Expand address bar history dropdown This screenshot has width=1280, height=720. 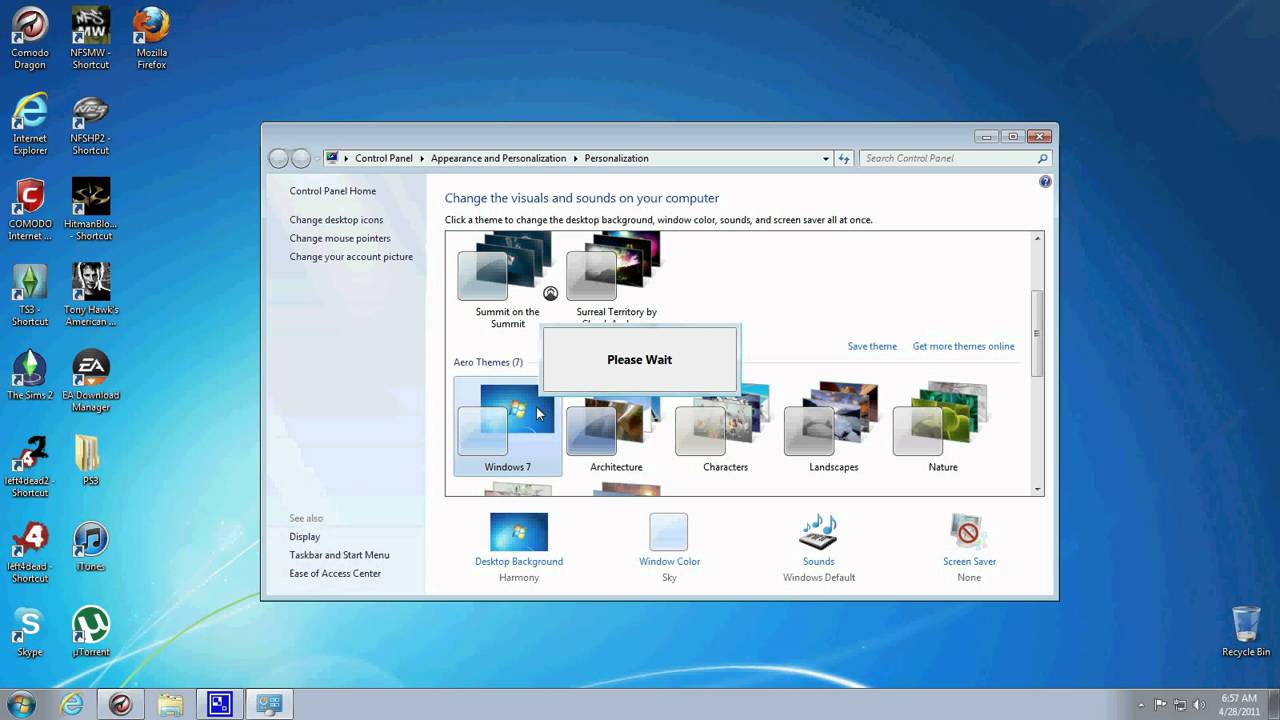click(826, 158)
